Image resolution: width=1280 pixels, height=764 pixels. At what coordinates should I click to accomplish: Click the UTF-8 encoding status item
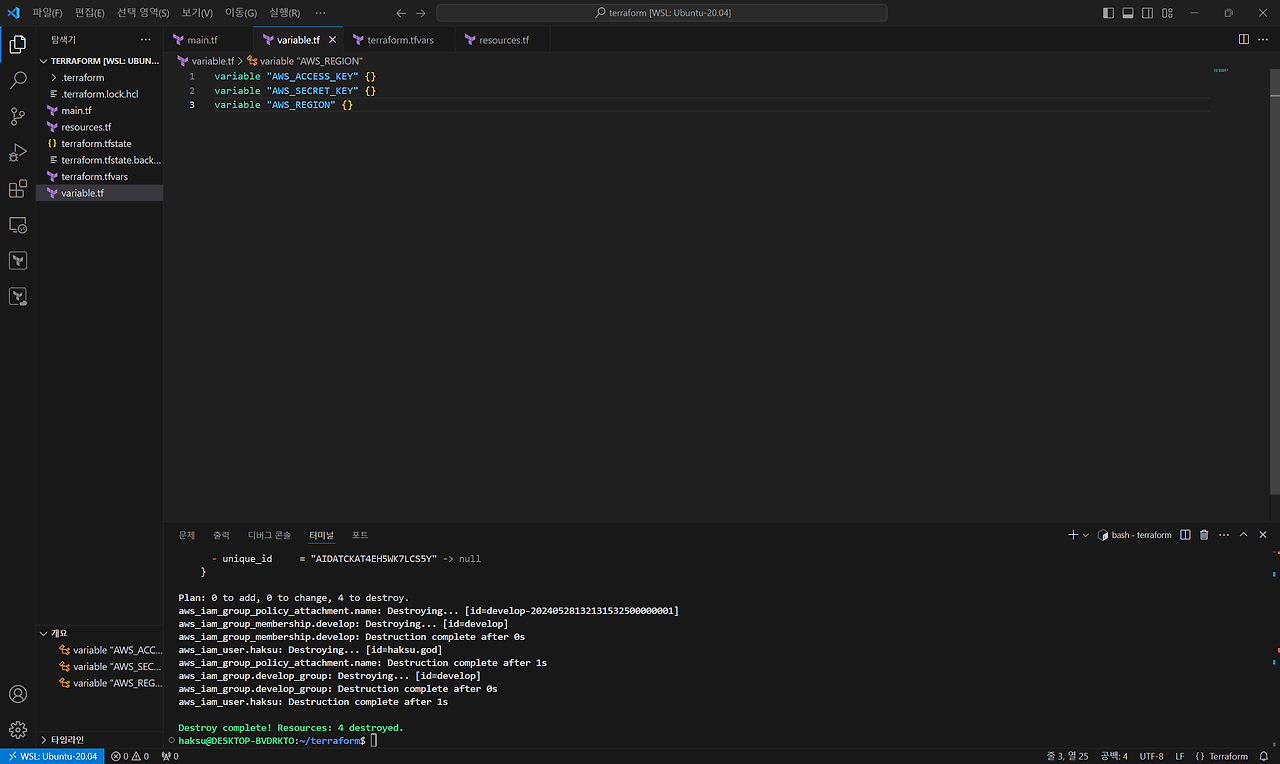click(1151, 756)
